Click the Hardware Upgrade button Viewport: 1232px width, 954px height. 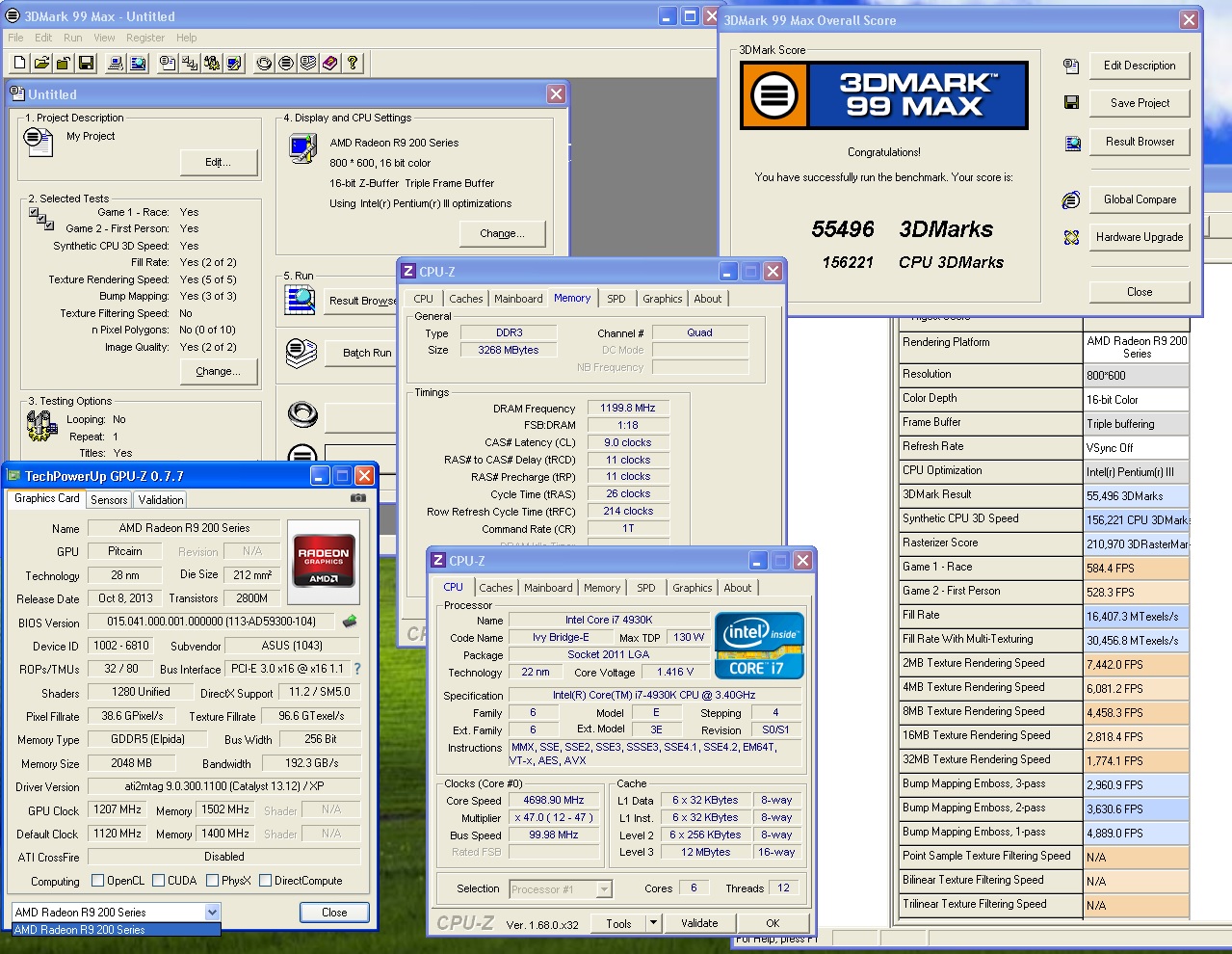[x=1140, y=237]
